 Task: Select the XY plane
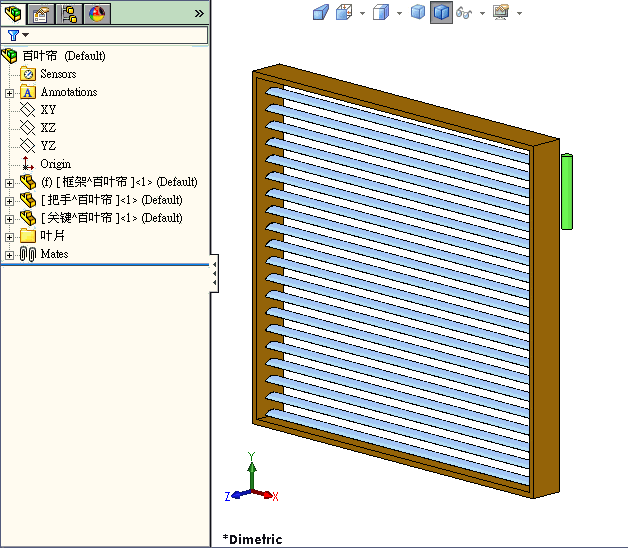point(48,110)
